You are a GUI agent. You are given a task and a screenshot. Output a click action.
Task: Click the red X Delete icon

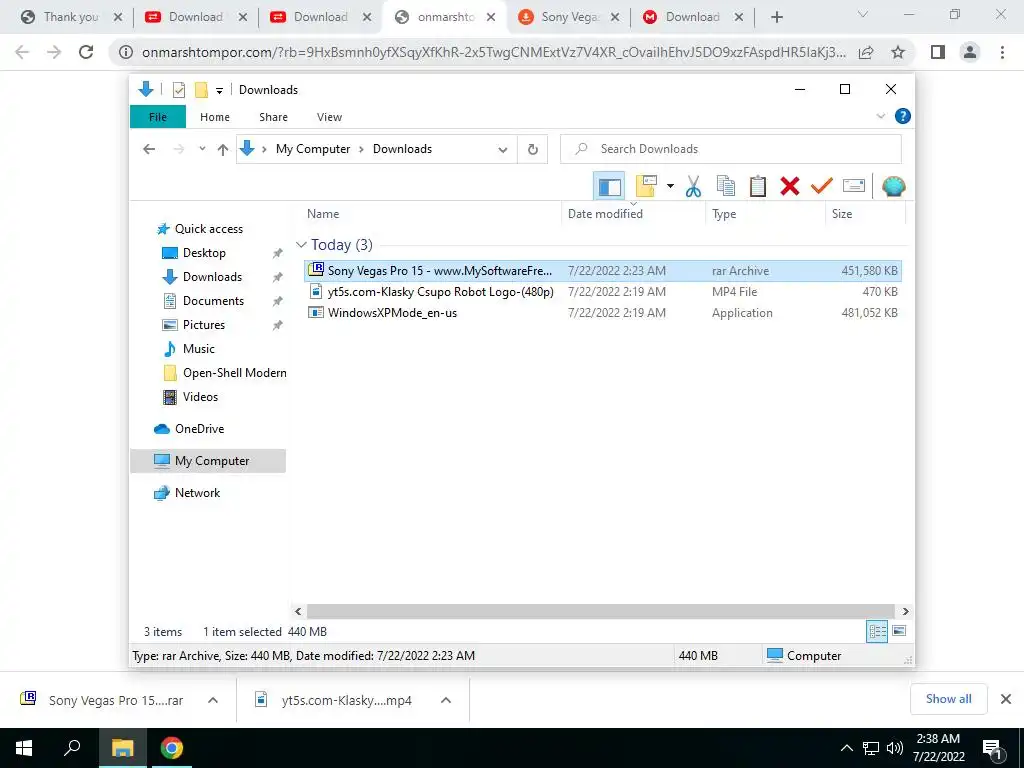coord(790,187)
